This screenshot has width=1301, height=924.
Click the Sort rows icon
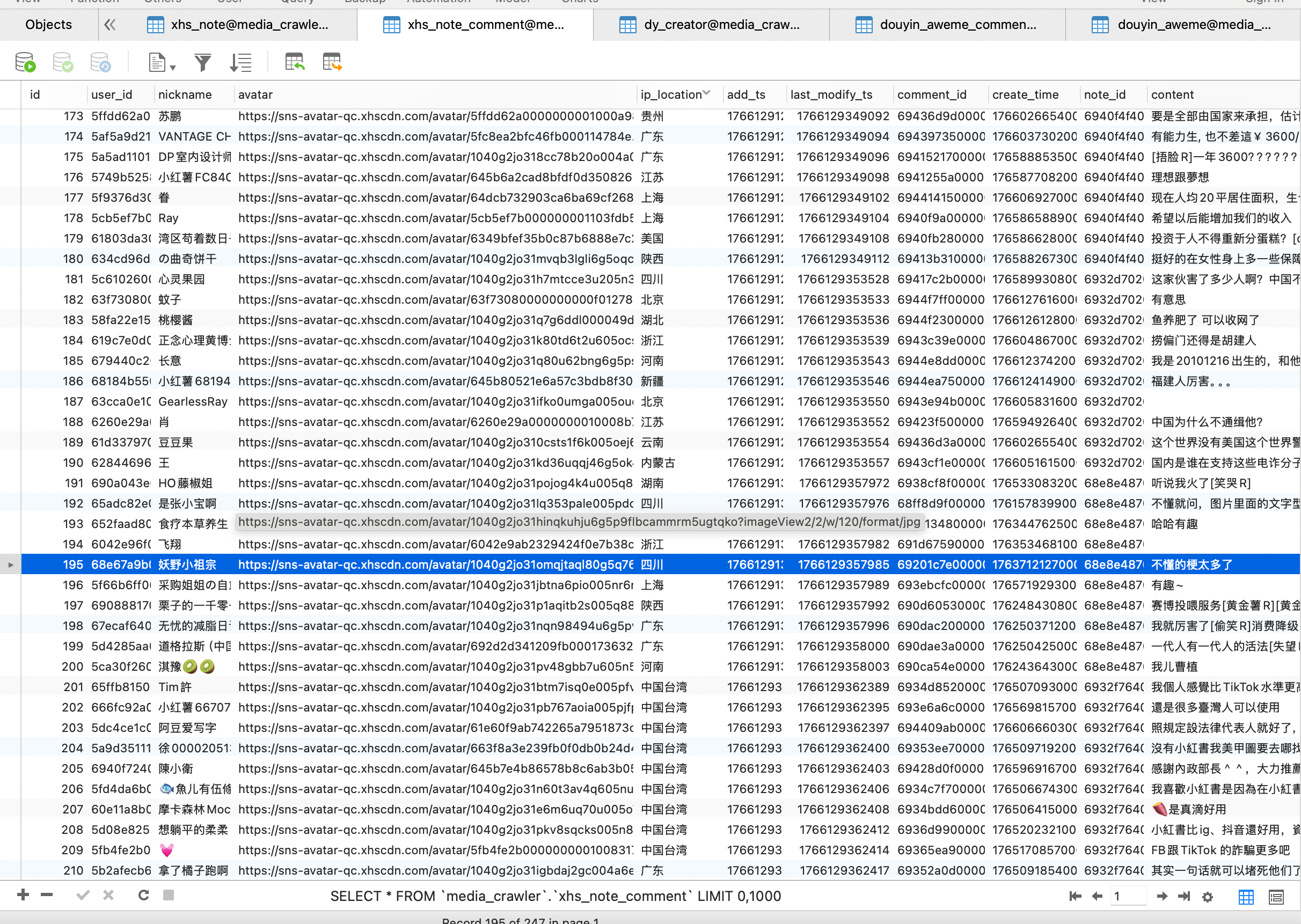tap(240, 62)
